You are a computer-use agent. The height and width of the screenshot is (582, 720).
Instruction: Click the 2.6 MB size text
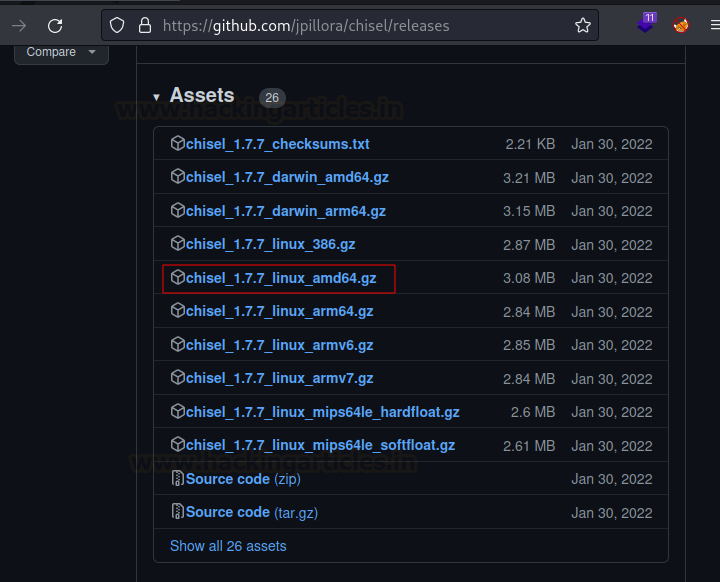(533, 412)
